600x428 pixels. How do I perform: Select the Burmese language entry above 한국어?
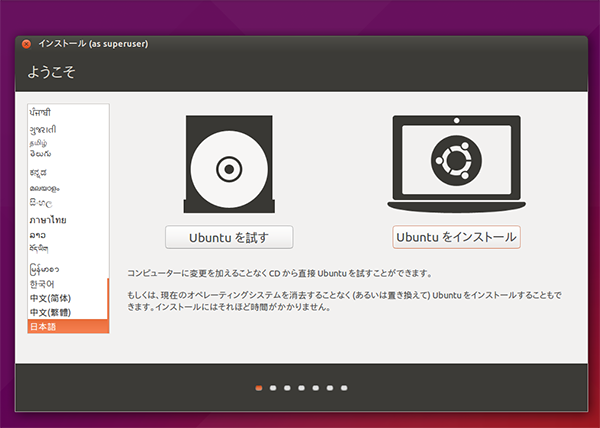point(67,269)
